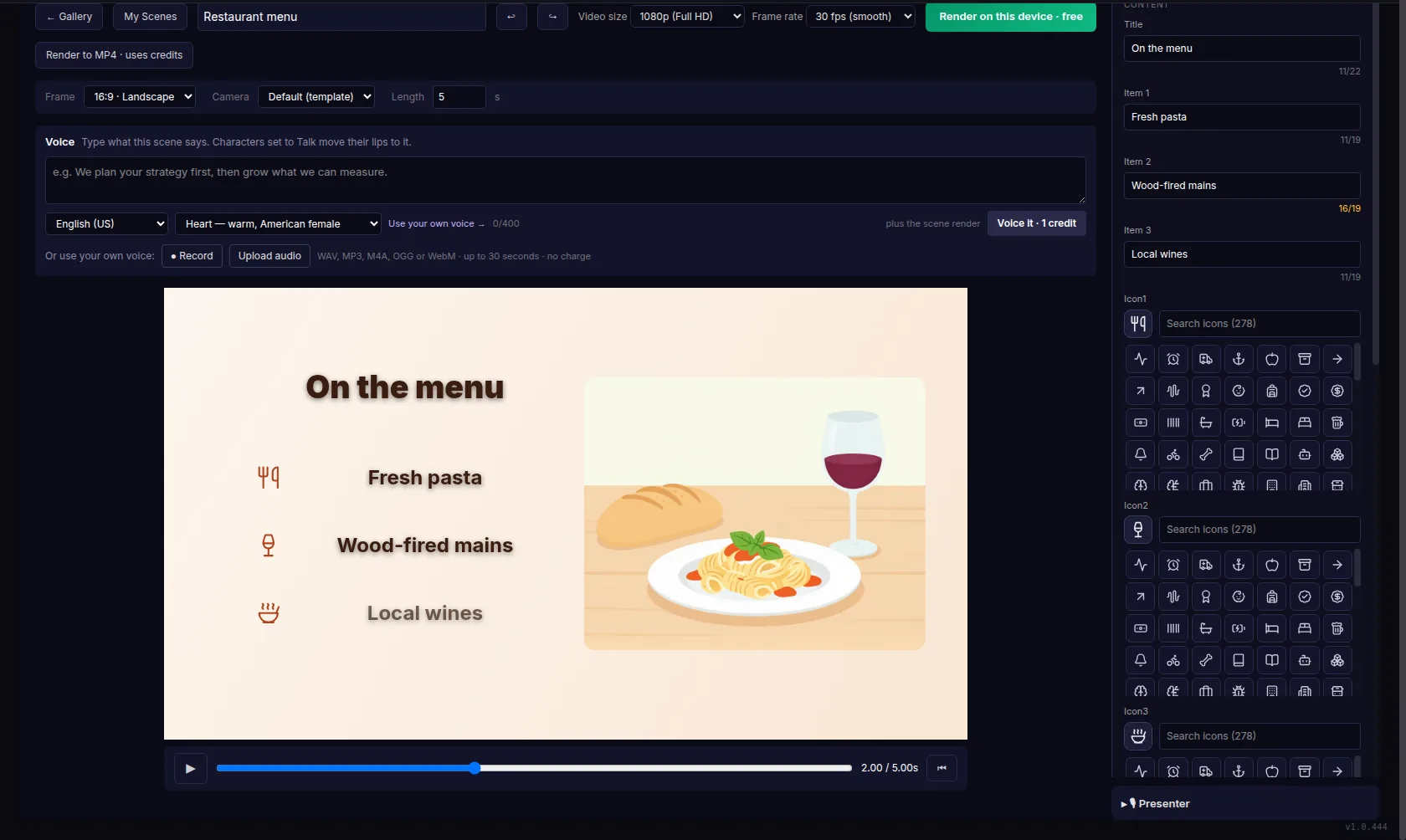
Task: Open the Camera dropdown
Action: [316, 97]
